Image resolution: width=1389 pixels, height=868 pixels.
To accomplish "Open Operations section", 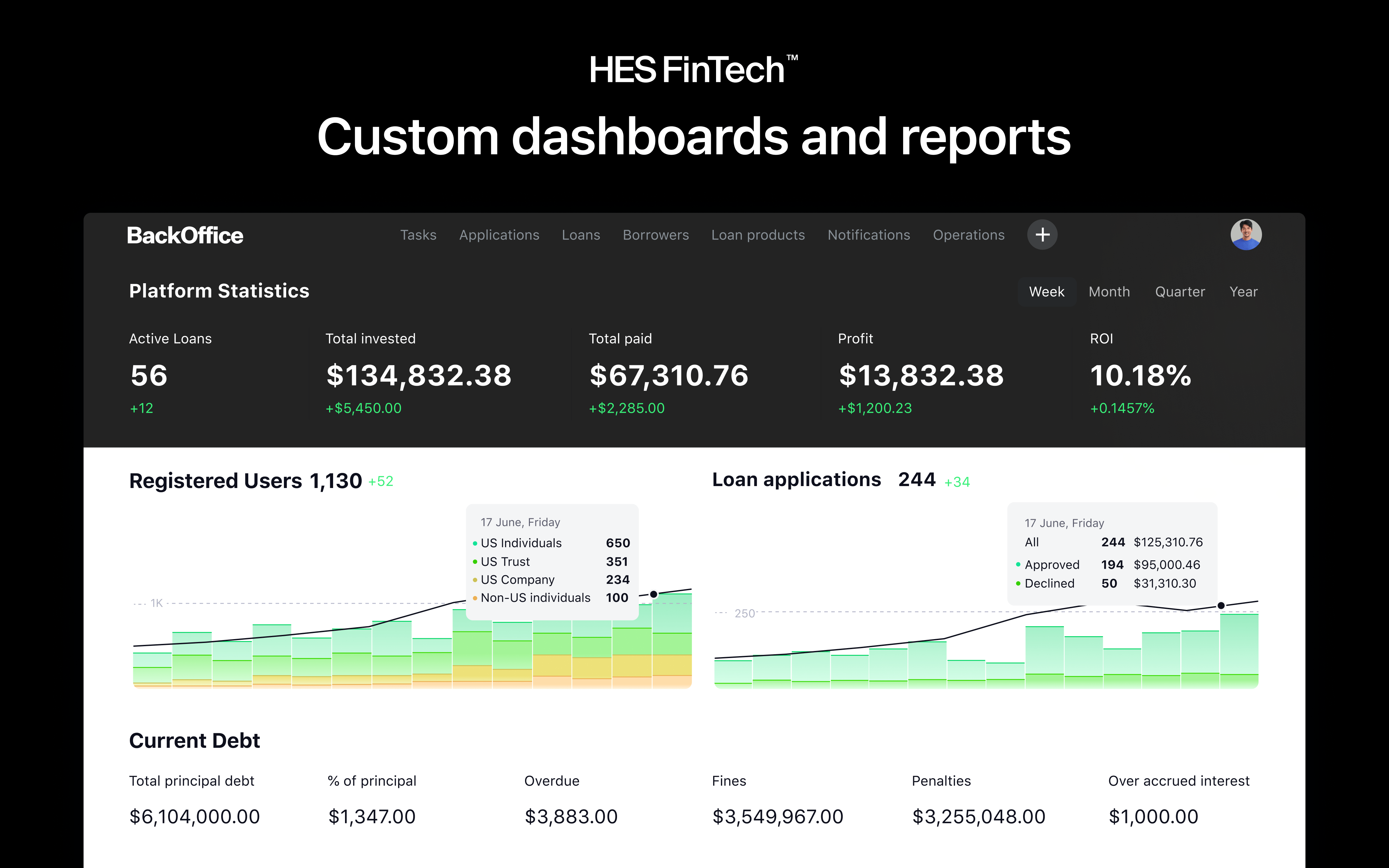I will (x=968, y=235).
